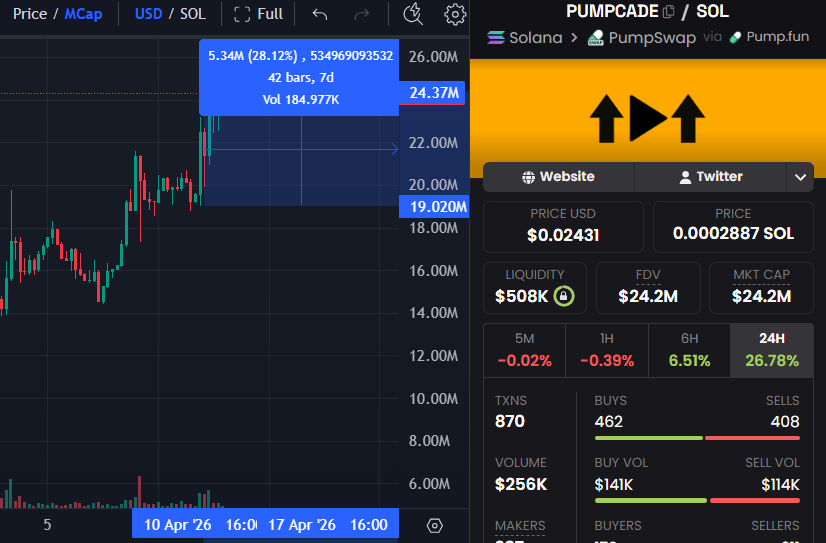Open chart settings gear
This screenshot has width=826, height=543.
(455, 14)
